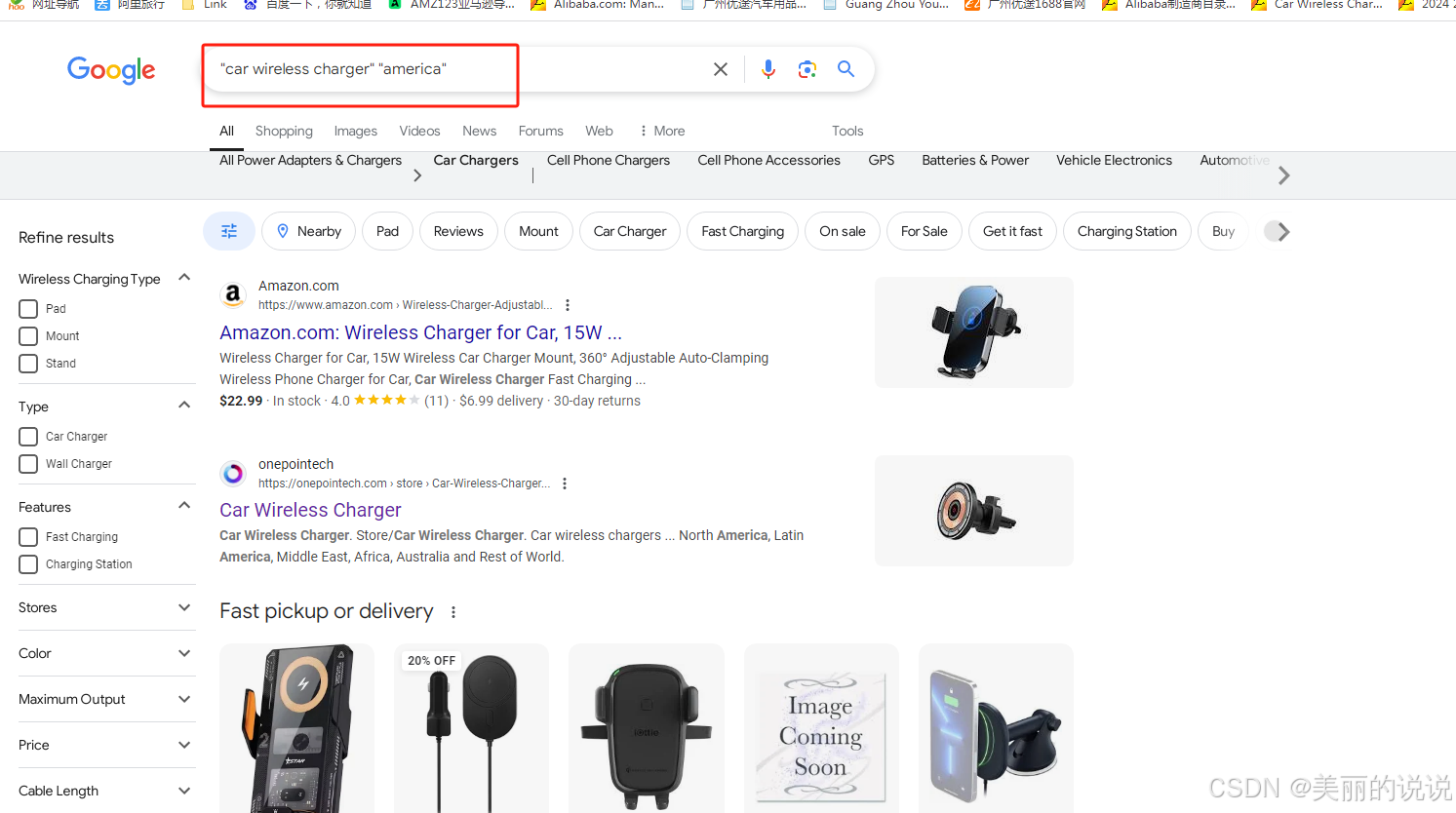
Task: Tick the Pad checkbox
Action: pos(28,309)
